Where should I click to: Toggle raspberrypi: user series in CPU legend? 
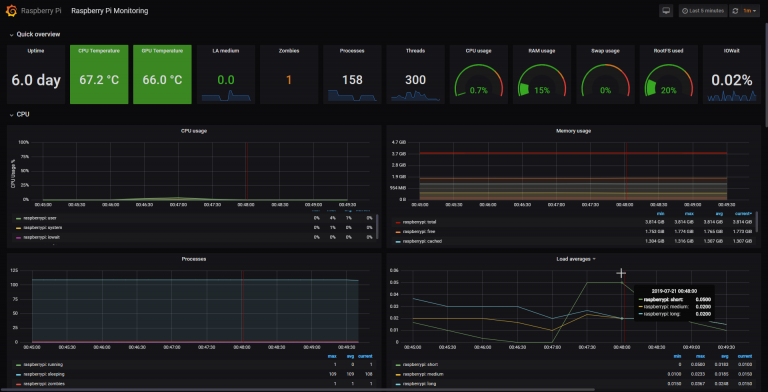(40, 218)
